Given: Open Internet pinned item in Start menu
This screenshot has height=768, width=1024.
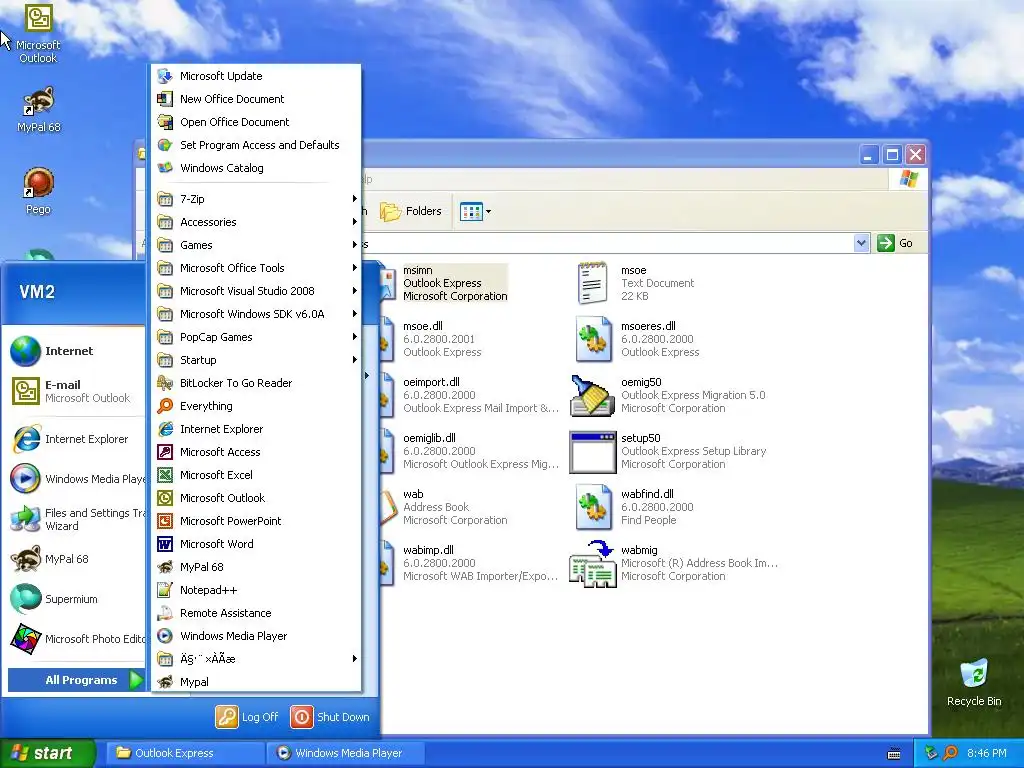Looking at the screenshot, I should pyautogui.click(x=75, y=351).
